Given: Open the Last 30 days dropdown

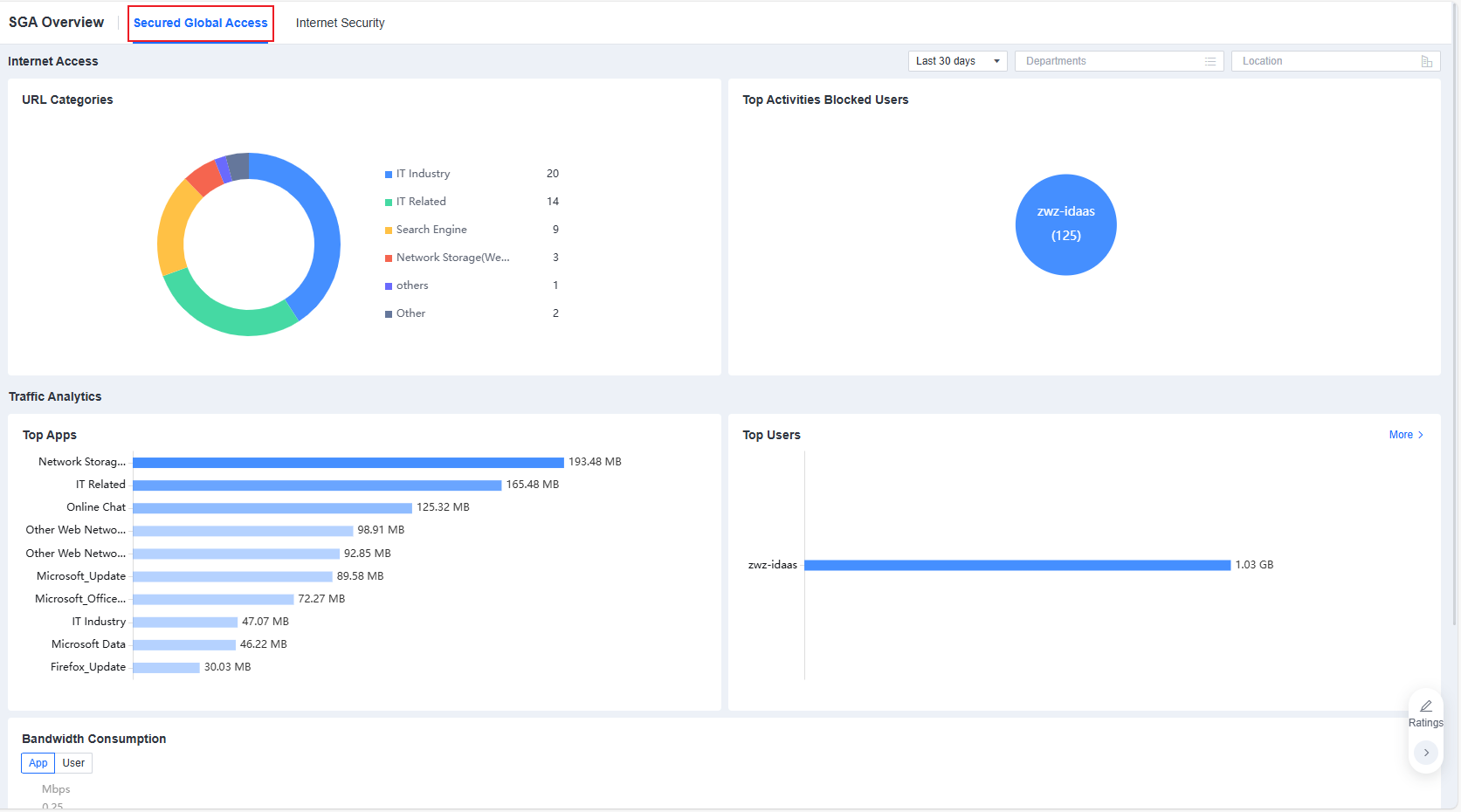Looking at the screenshot, I should [957, 61].
